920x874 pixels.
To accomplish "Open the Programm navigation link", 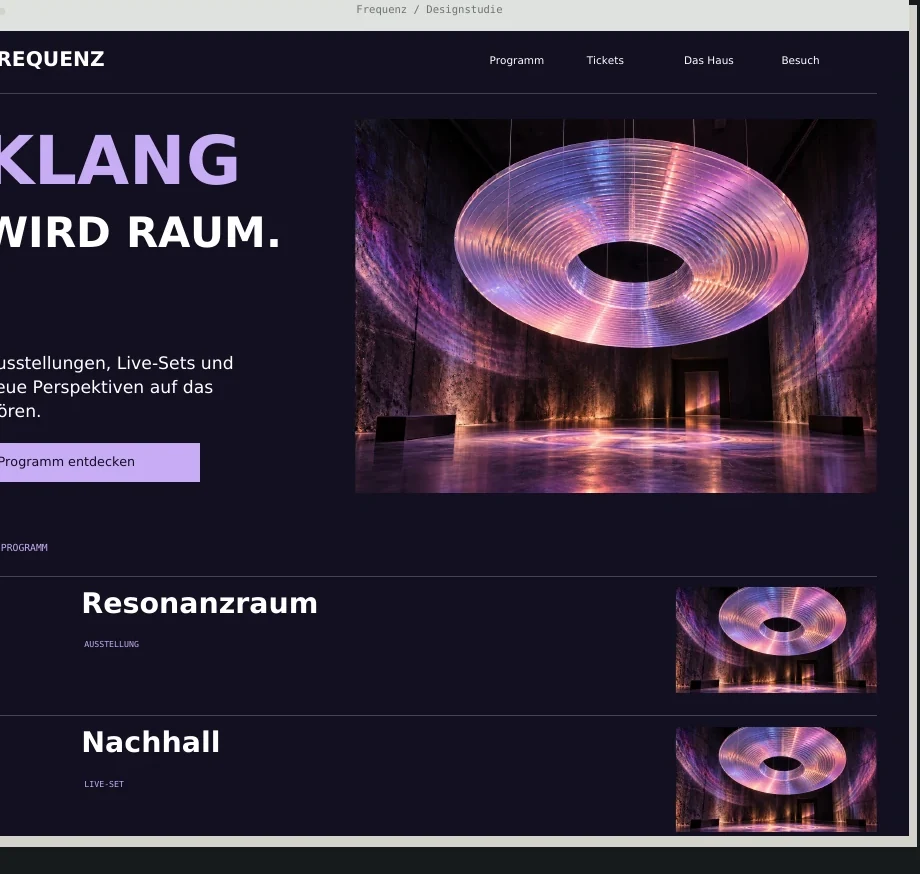I will point(516,60).
